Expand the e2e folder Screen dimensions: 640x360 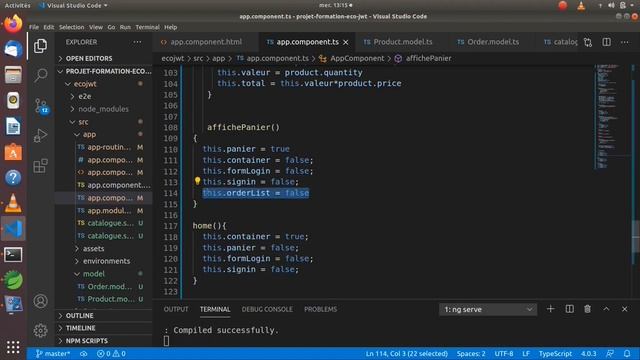click(85, 96)
